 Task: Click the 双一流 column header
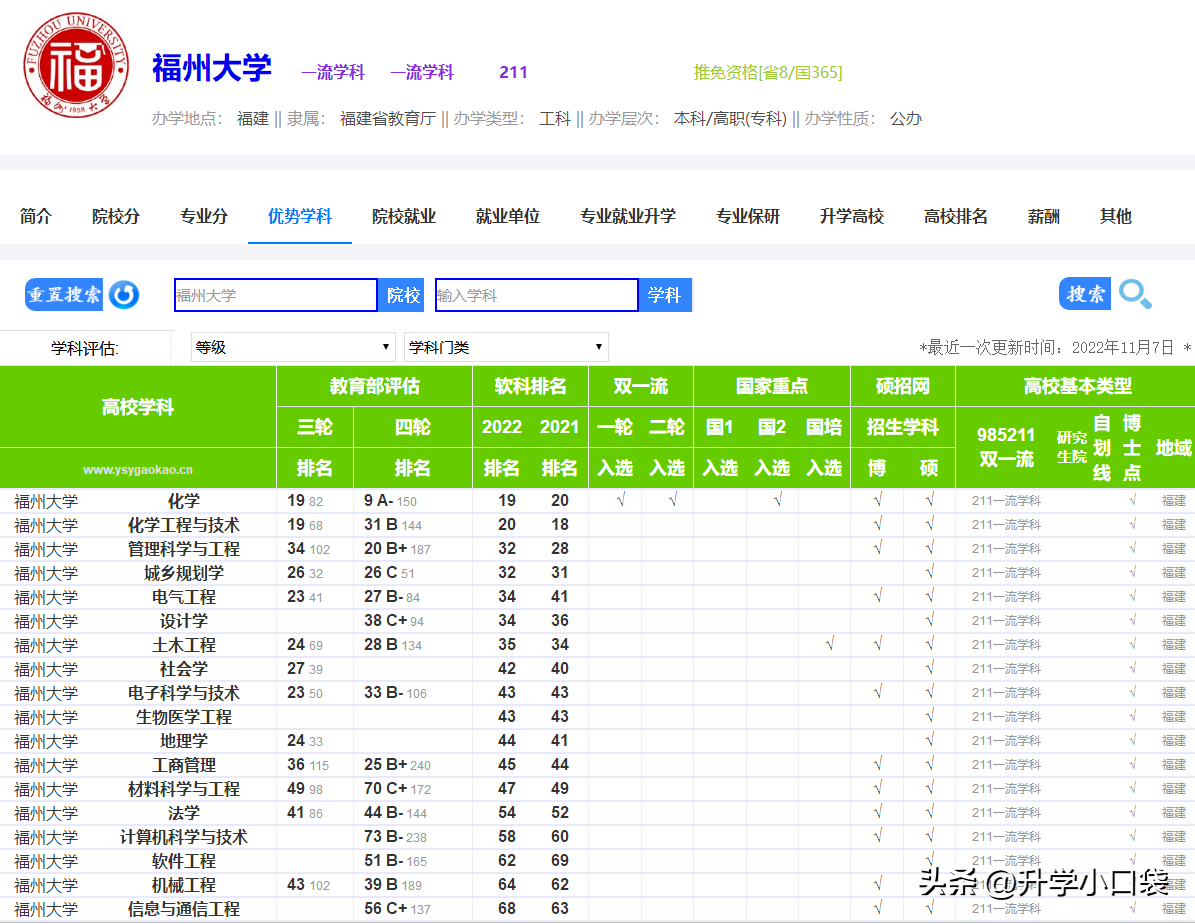tap(641, 386)
